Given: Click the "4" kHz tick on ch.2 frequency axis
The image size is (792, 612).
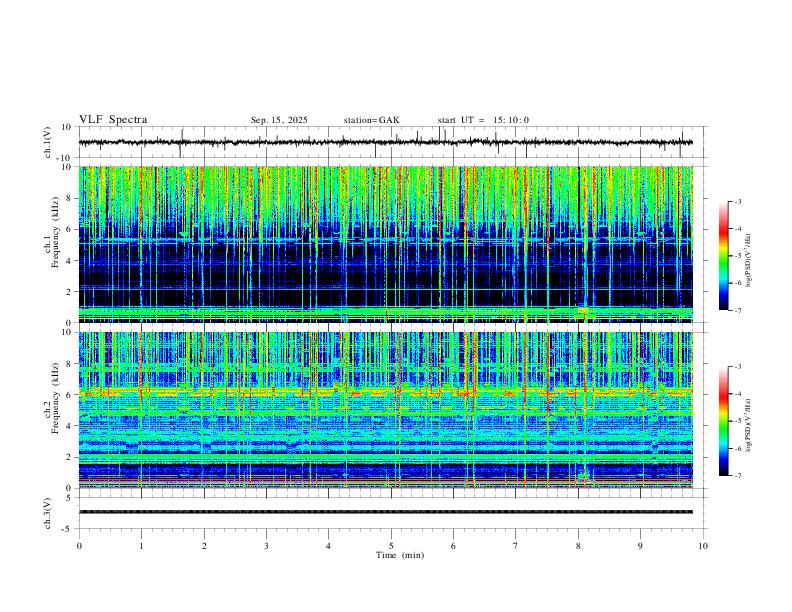Looking at the screenshot, I should pyautogui.click(x=70, y=426).
